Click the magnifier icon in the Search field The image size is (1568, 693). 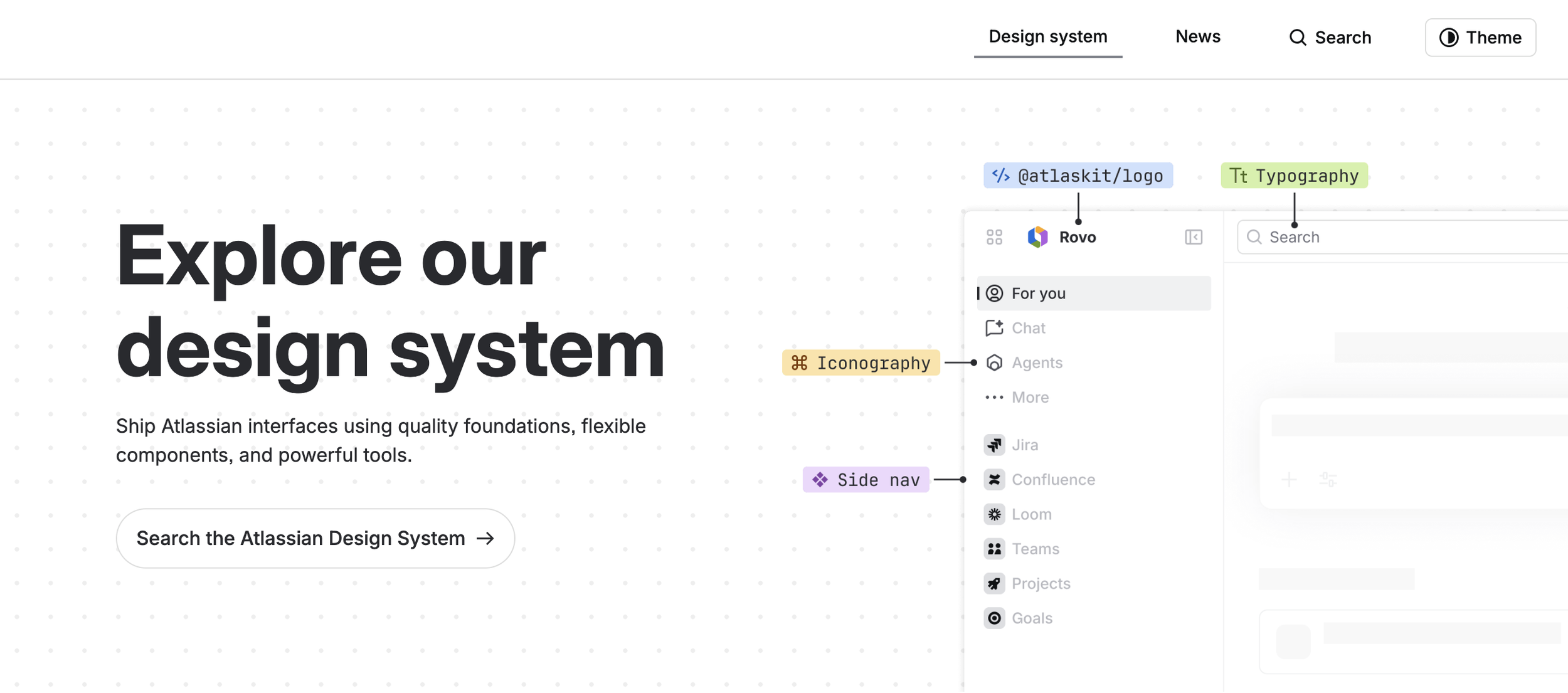[x=1254, y=237]
